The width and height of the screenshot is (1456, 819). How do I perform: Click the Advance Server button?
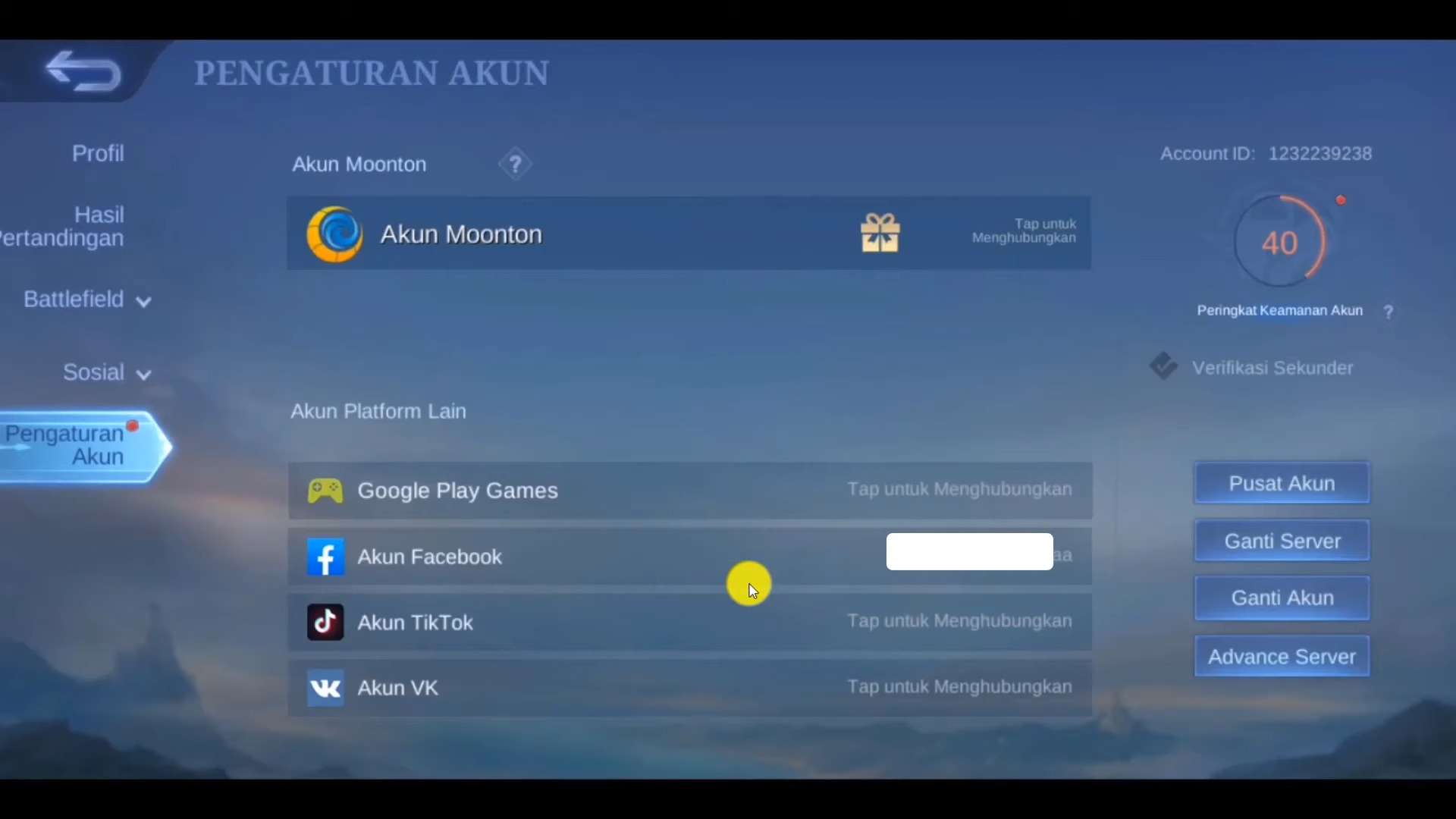(1281, 656)
